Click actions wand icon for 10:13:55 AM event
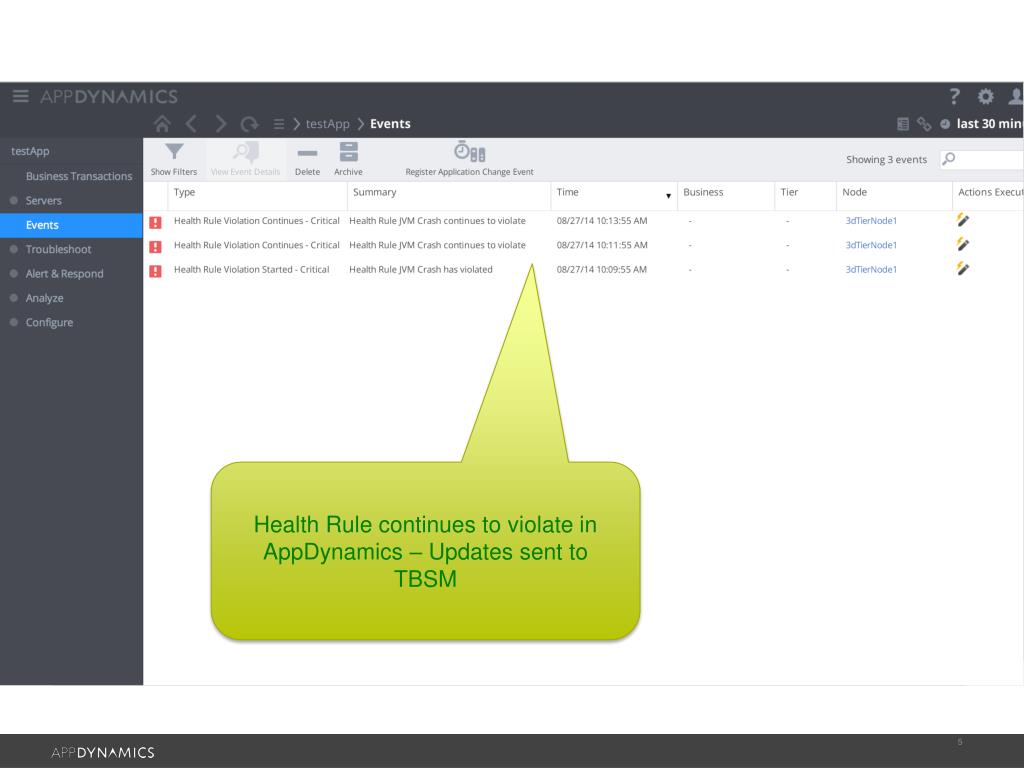This screenshot has width=1024, height=768. (x=963, y=220)
